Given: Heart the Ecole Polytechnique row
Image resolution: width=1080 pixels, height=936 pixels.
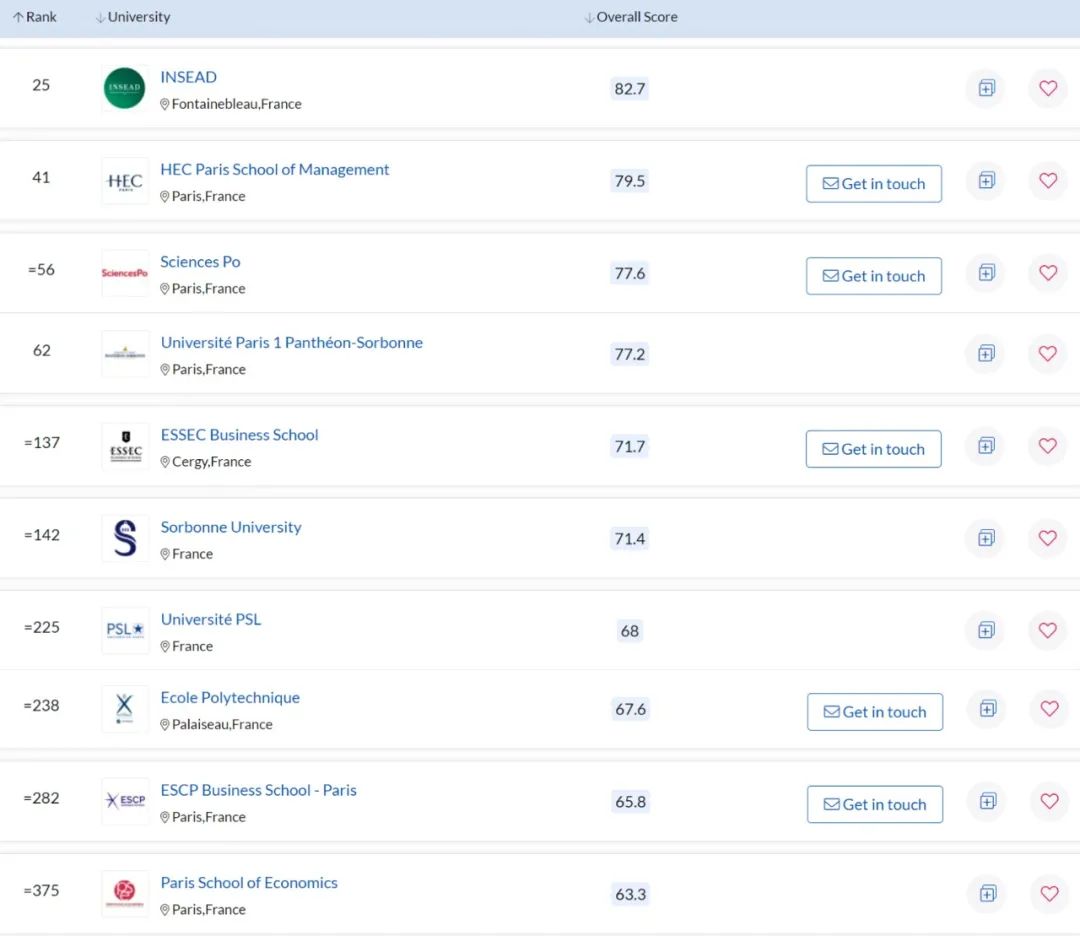Looking at the screenshot, I should [x=1049, y=709].
